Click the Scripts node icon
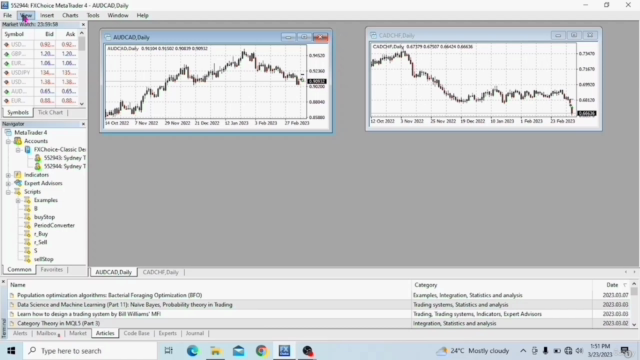 [x=18, y=191]
